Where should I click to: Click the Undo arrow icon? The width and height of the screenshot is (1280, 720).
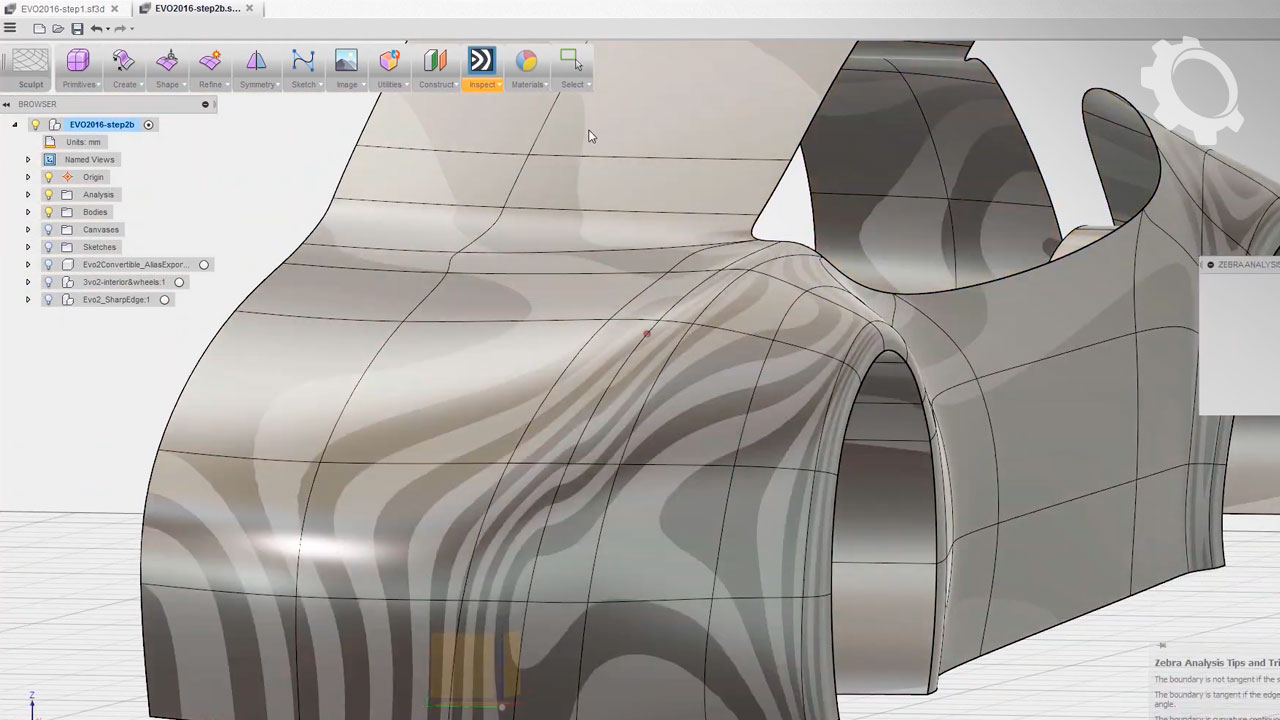coord(96,29)
